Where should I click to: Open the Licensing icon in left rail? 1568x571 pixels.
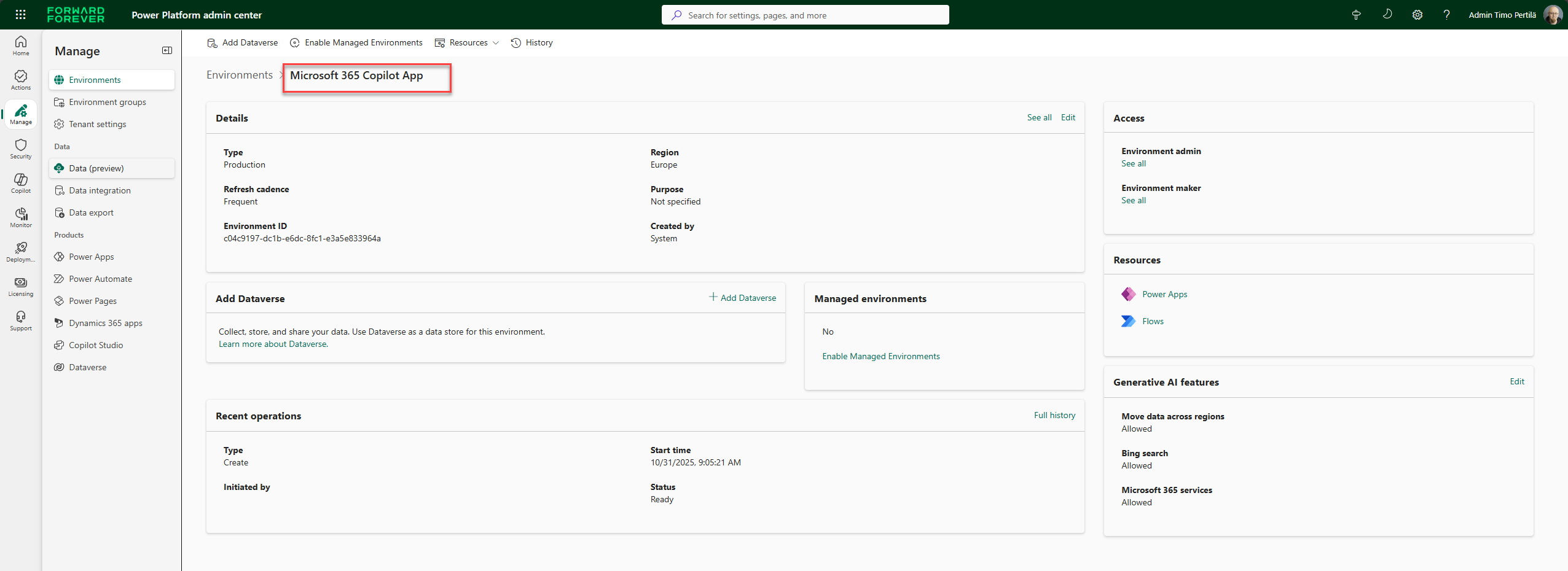click(21, 286)
